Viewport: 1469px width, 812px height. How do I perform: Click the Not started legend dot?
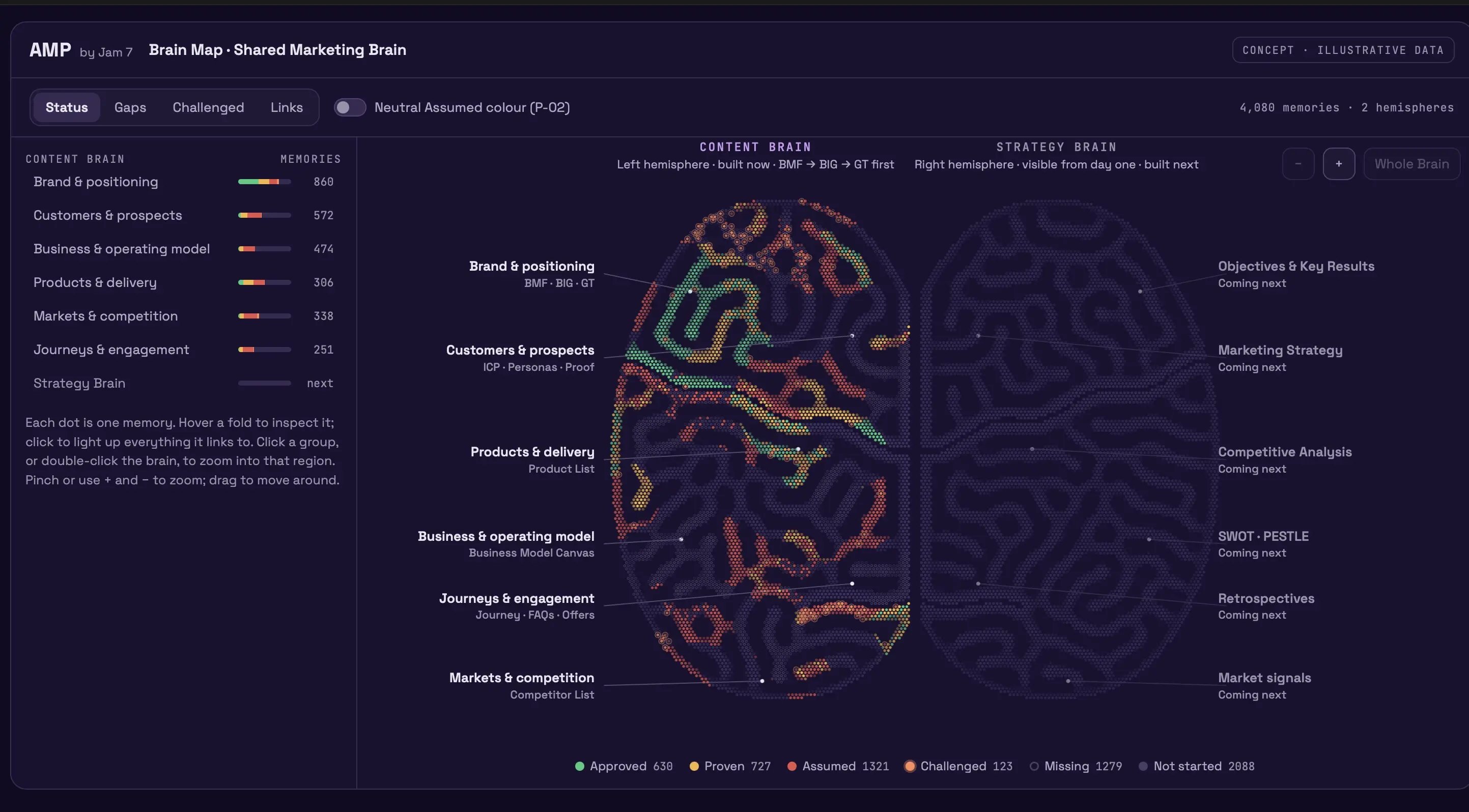(x=1143, y=766)
